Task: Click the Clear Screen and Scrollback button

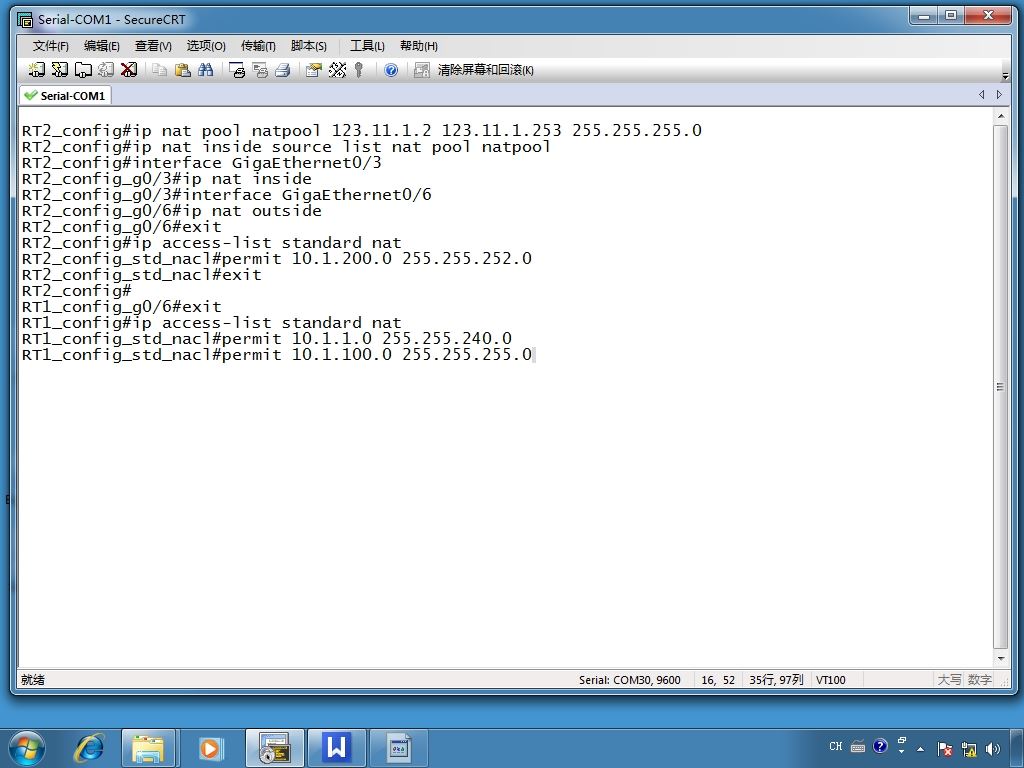Action: (x=485, y=70)
